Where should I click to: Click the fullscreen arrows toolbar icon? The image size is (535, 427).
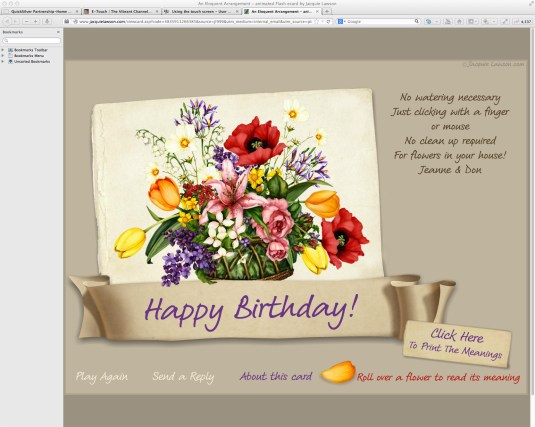pos(505,21)
